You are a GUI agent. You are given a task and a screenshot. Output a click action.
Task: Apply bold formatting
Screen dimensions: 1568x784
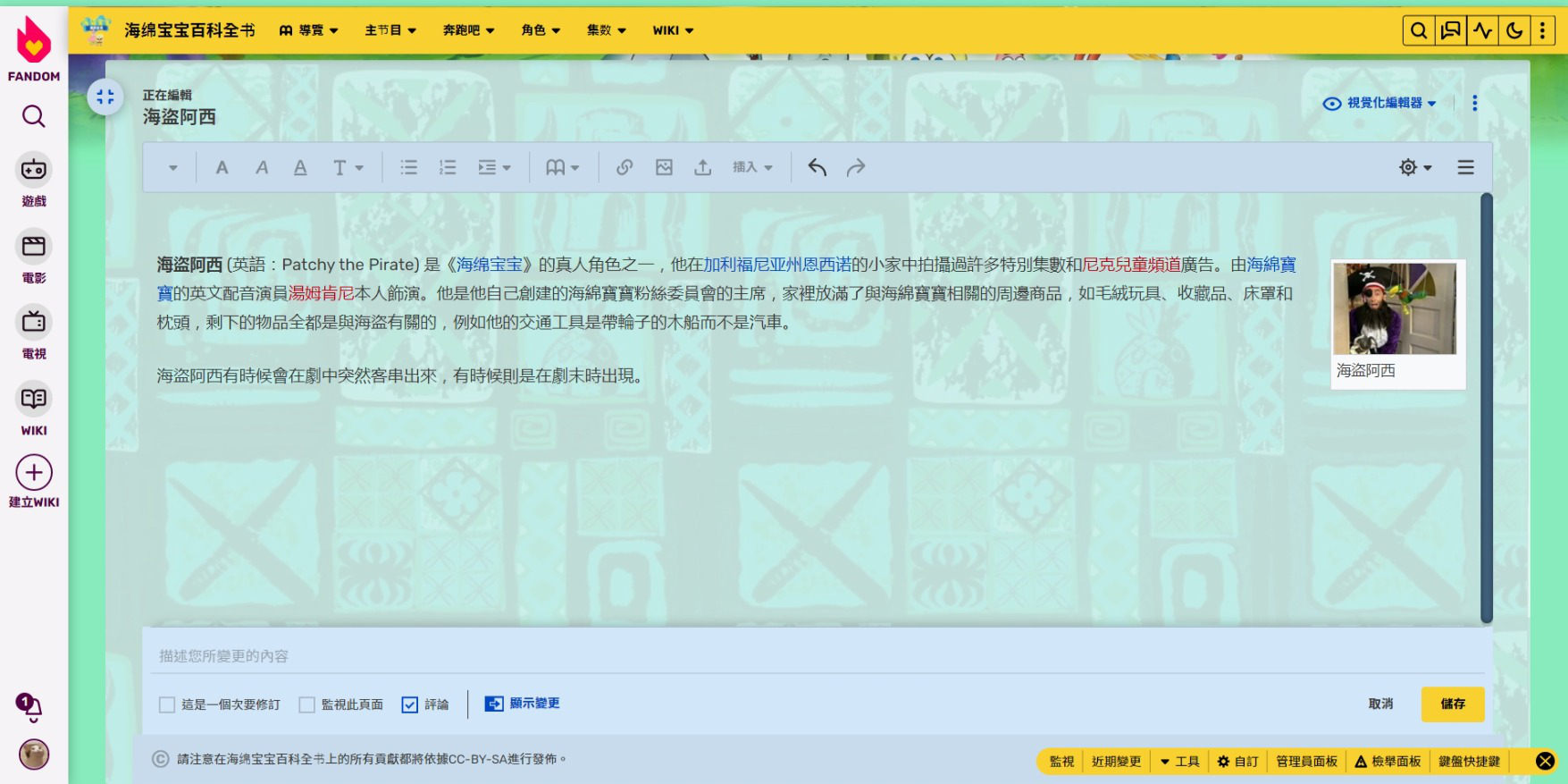point(222,167)
